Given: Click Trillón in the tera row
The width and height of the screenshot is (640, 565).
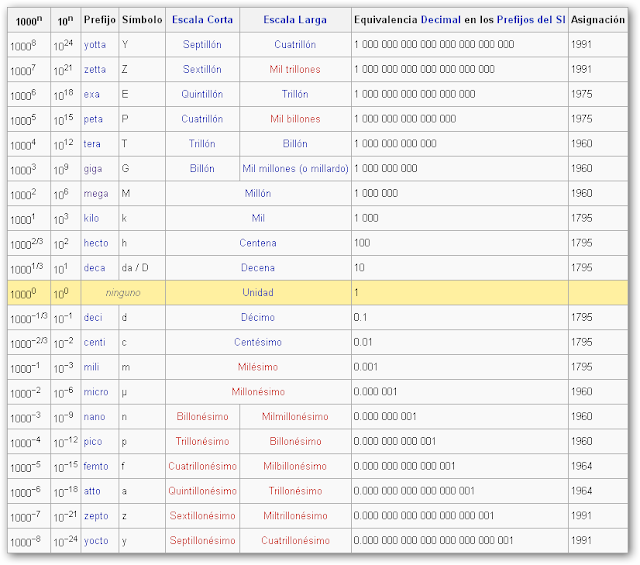Looking at the screenshot, I should click(202, 144).
